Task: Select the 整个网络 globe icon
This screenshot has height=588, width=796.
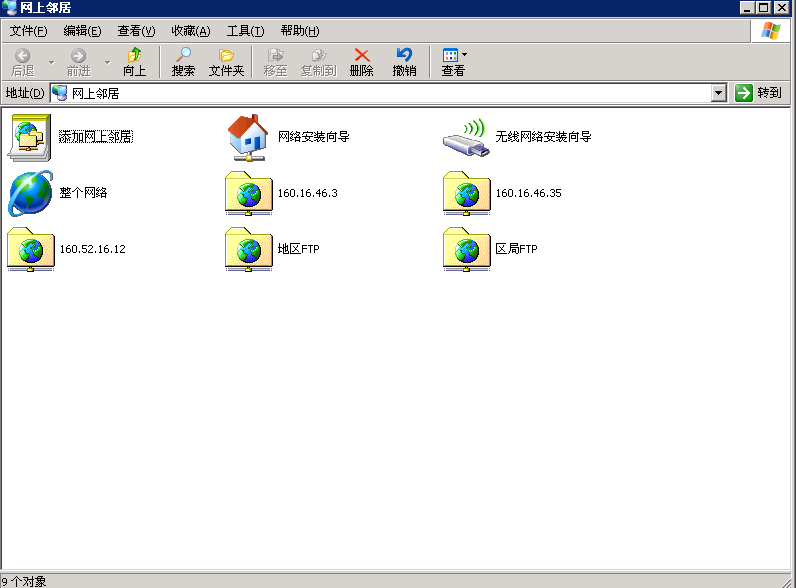Action: (x=30, y=193)
